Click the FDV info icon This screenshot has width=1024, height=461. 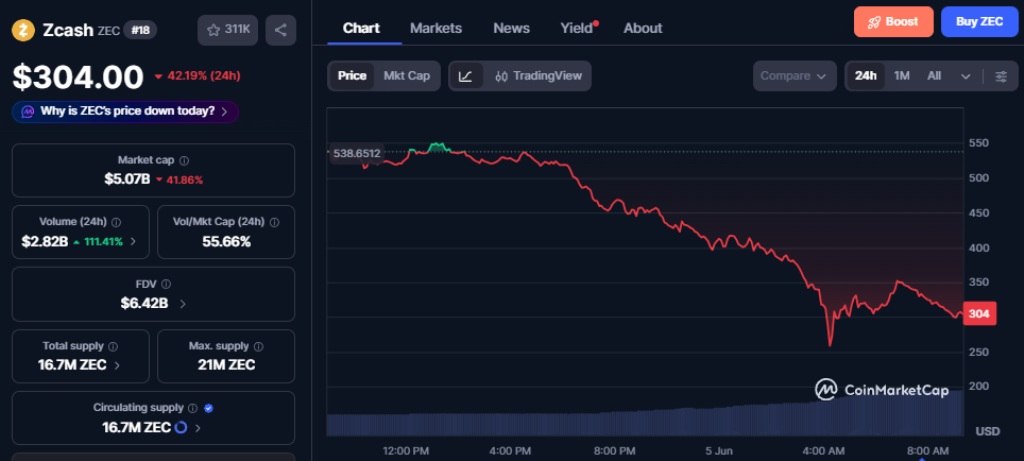[x=166, y=284]
